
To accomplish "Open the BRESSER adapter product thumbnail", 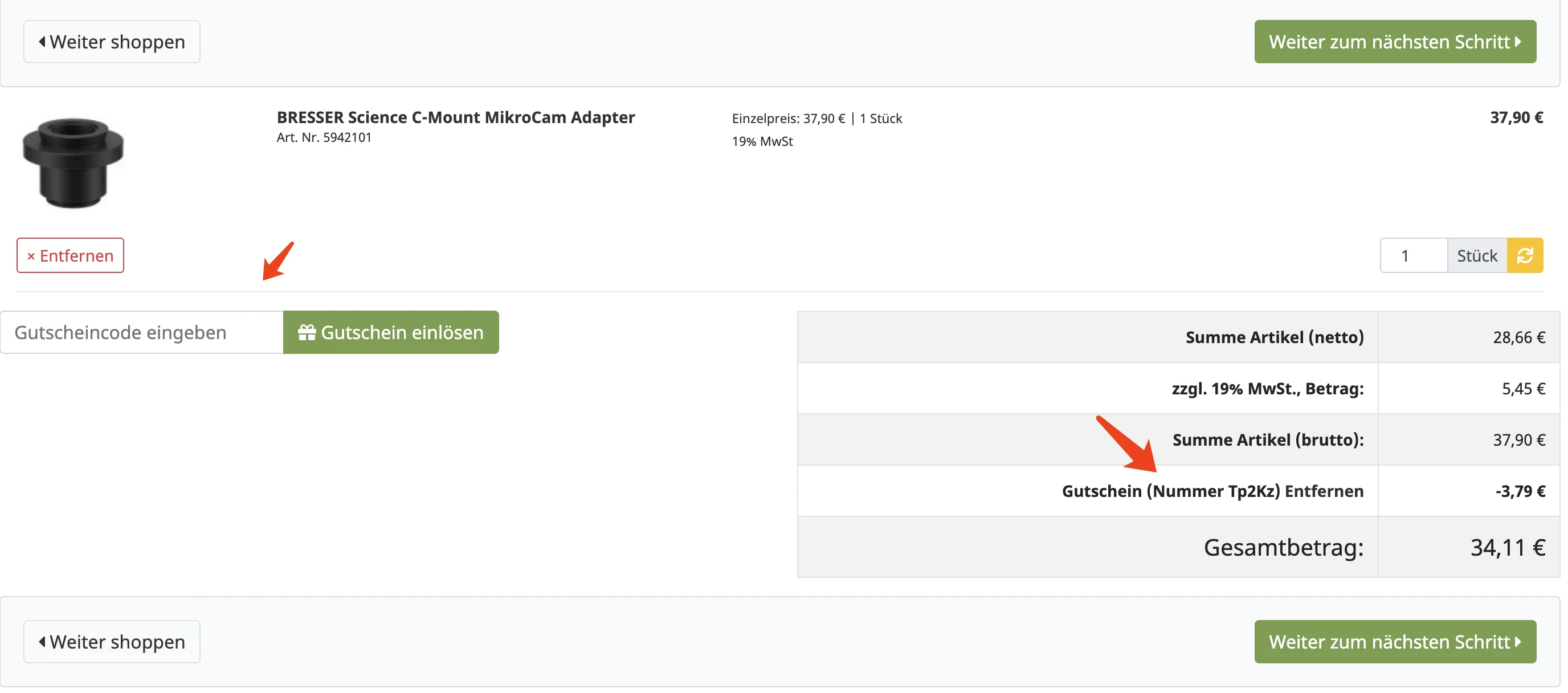I will point(73,163).
